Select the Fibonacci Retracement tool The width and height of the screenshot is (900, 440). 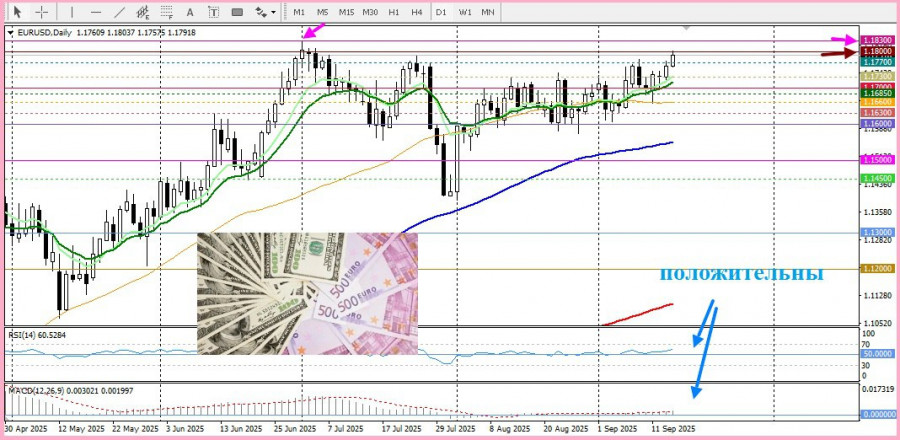click(166, 11)
